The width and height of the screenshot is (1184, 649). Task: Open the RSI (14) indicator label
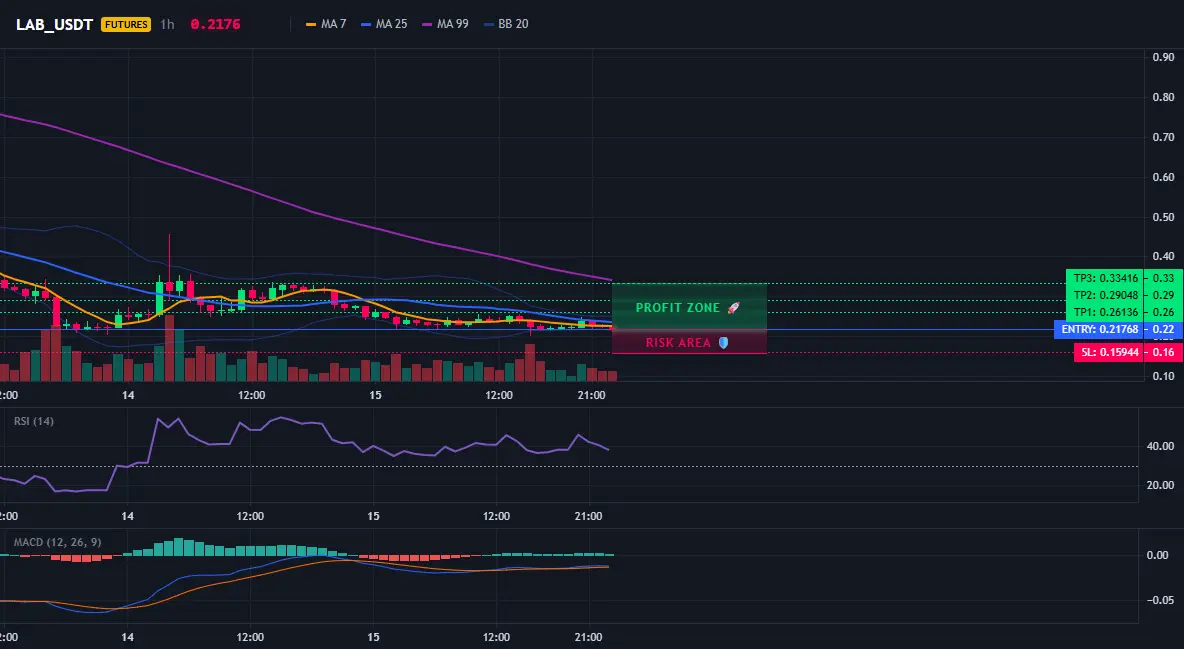(x=34, y=421)
